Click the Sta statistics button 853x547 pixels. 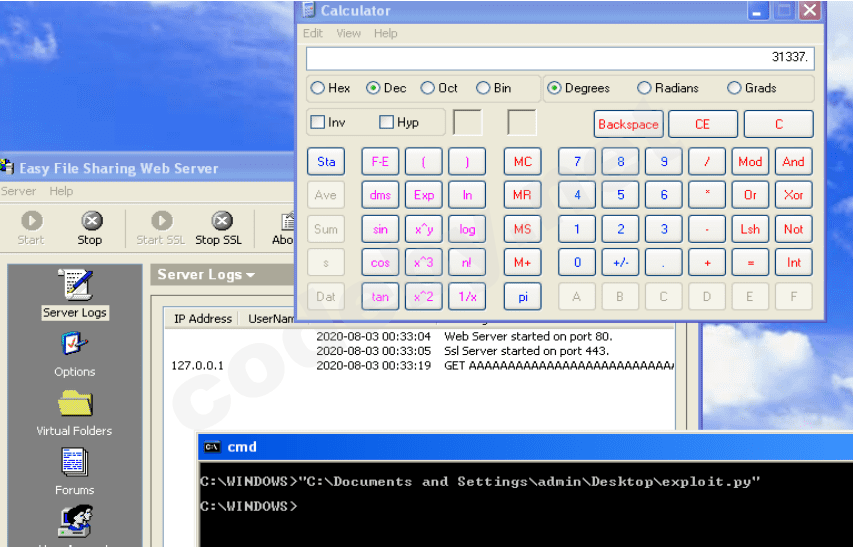pyautogui.click(x=326, y=161)
